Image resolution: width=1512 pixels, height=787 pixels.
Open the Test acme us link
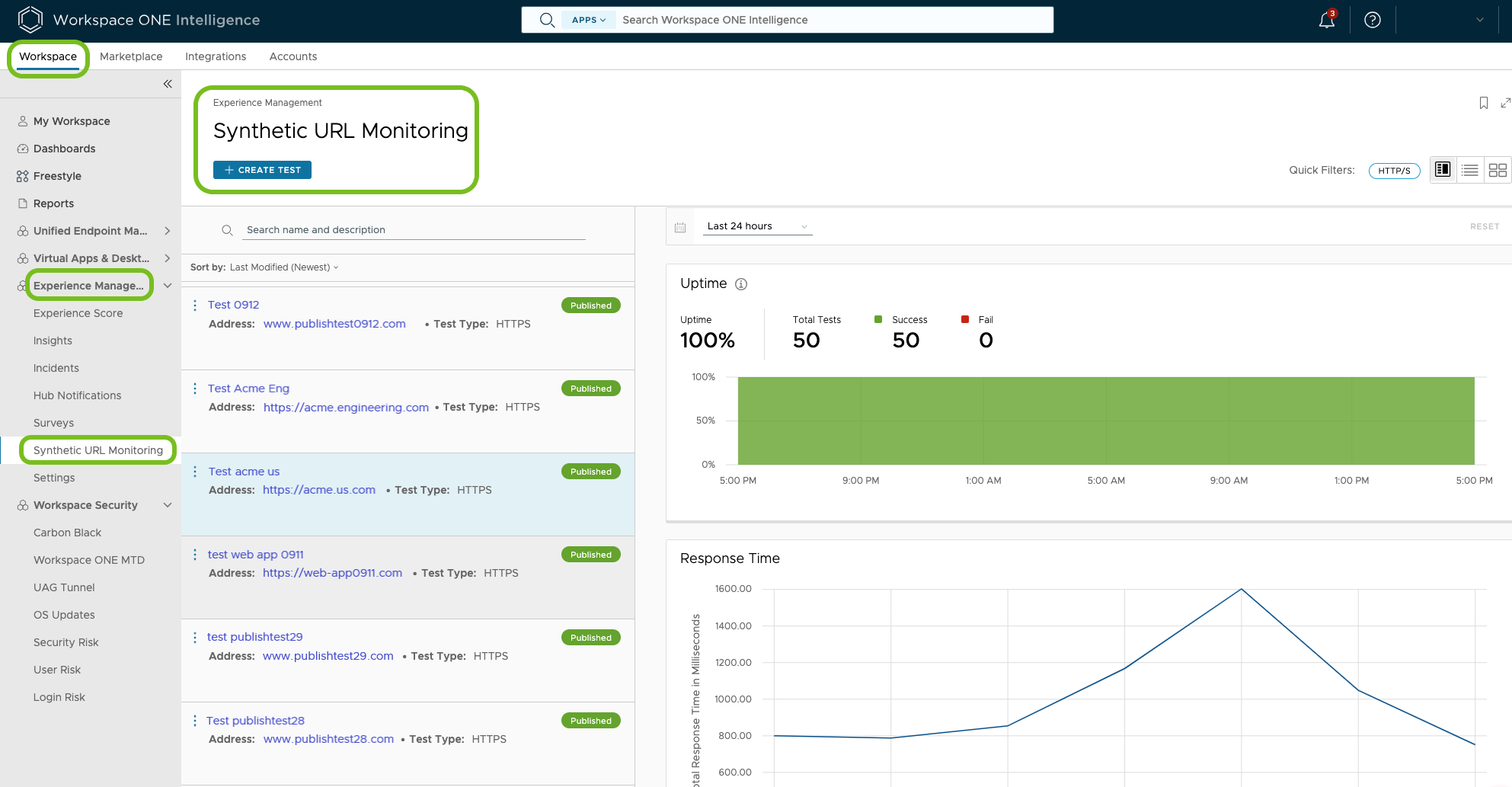pos(244,472)
